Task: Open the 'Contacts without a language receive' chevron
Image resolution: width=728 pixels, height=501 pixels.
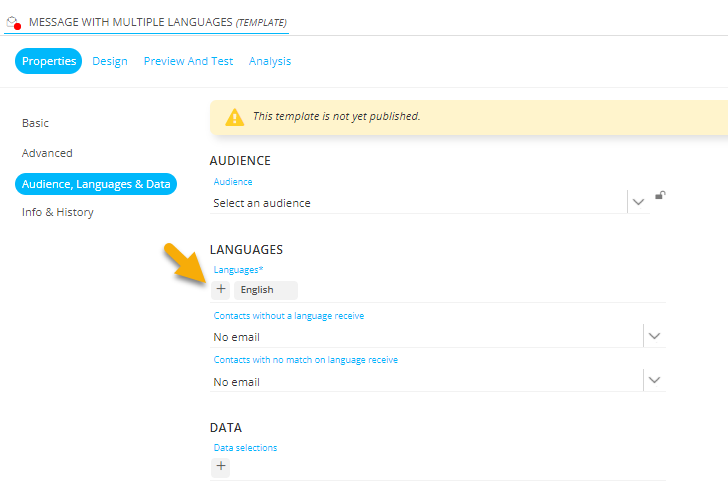Action: pos(654,336)
